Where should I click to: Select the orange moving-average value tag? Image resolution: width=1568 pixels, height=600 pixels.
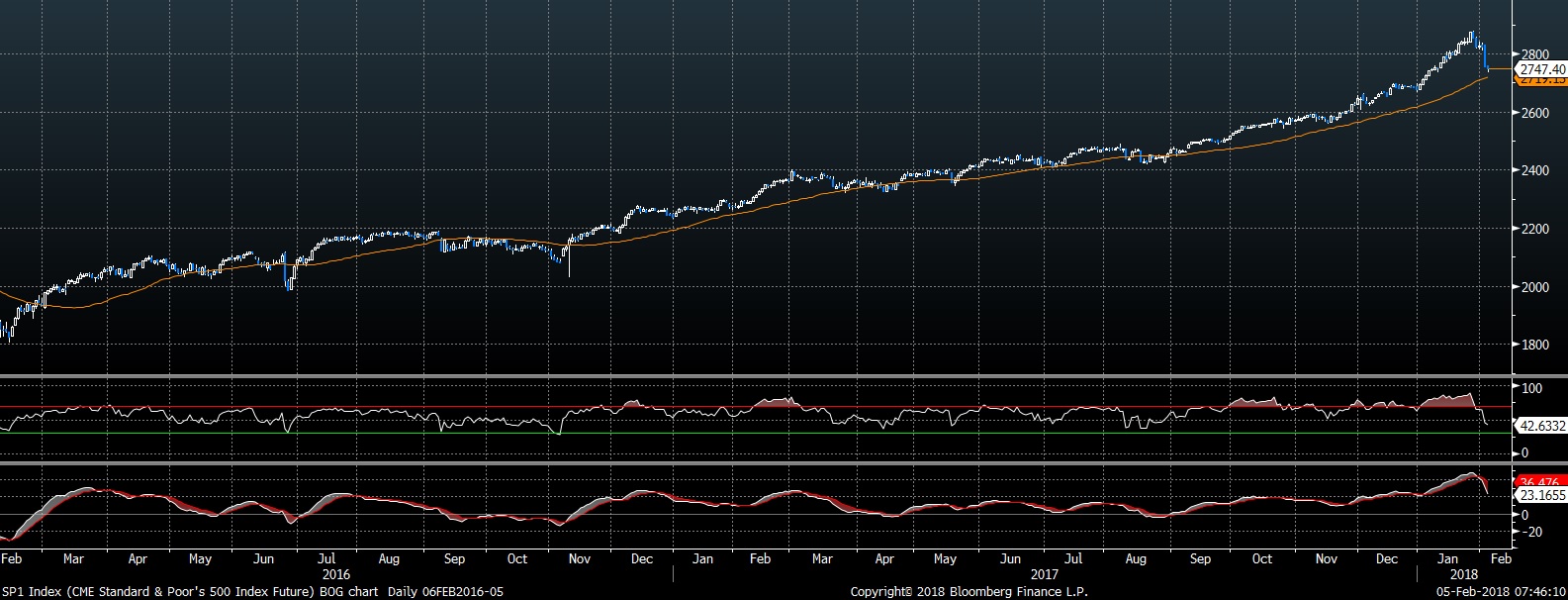click(1541, 80)
